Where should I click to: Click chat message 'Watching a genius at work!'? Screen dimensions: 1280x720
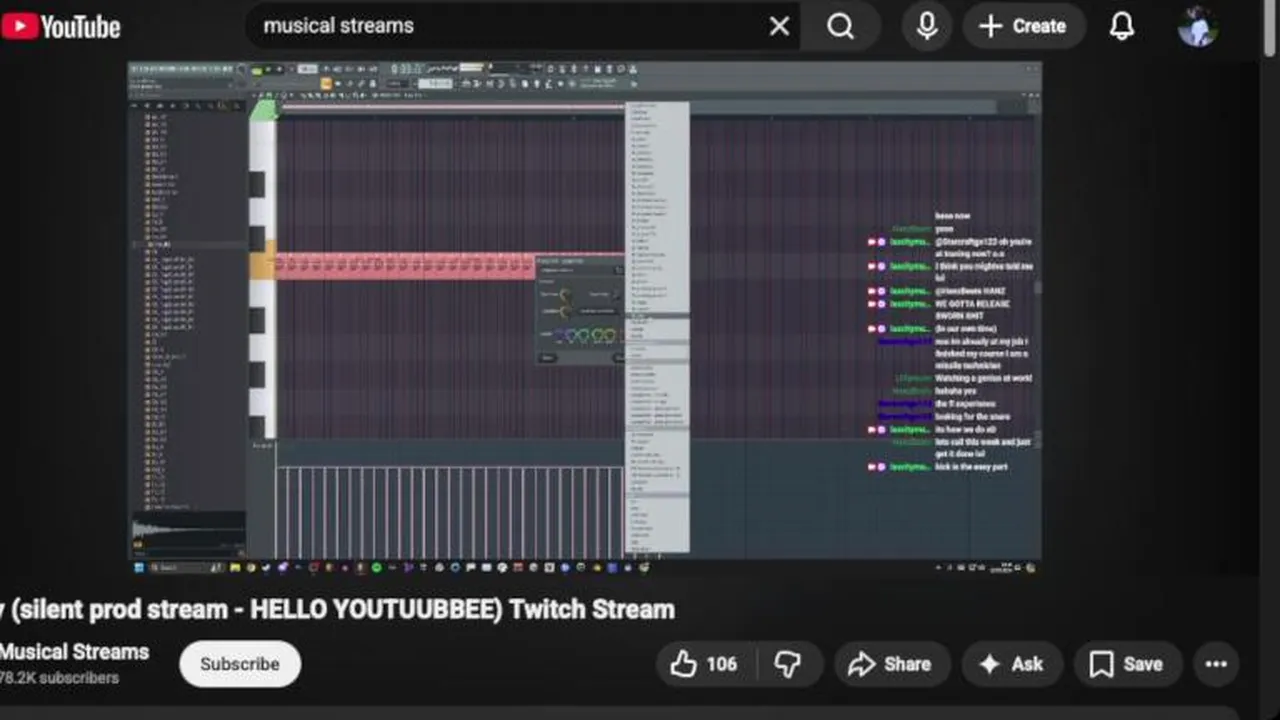click(x=983, y=378)
